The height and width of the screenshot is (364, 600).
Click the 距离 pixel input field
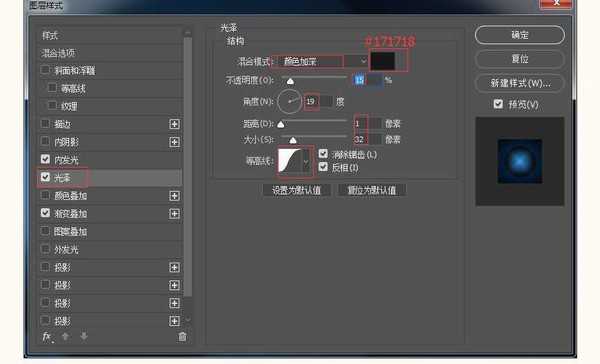tap(367, 124)
